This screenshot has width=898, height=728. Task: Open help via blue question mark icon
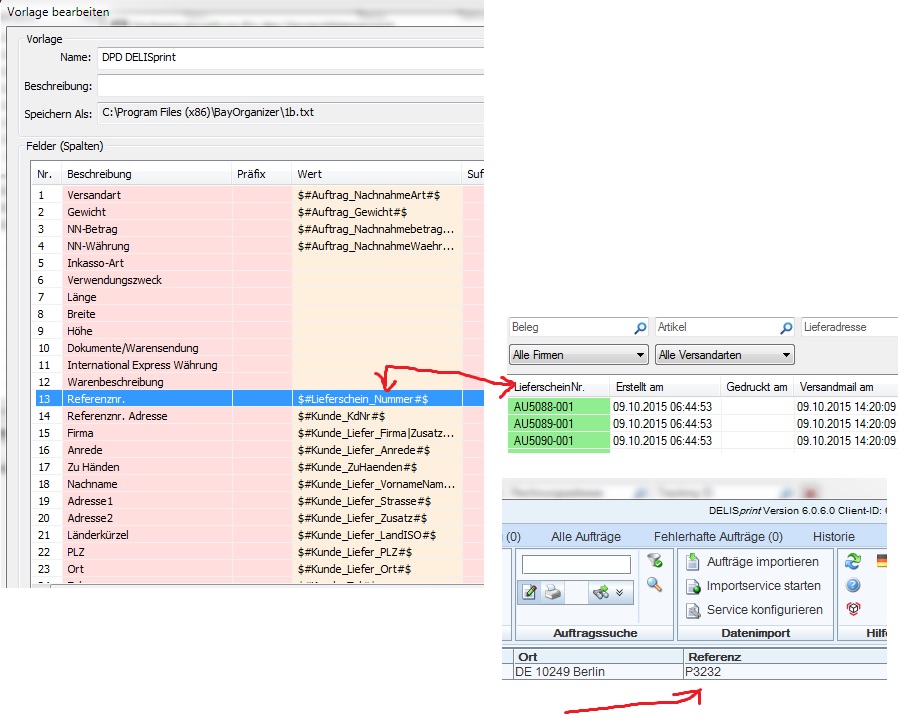(853, 586)
